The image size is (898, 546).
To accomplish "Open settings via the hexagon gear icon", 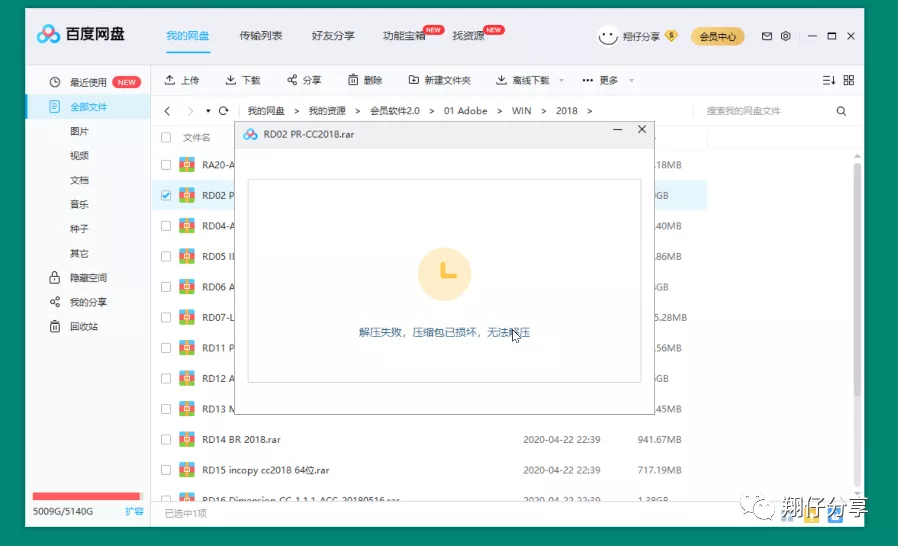I will (786, 36).
